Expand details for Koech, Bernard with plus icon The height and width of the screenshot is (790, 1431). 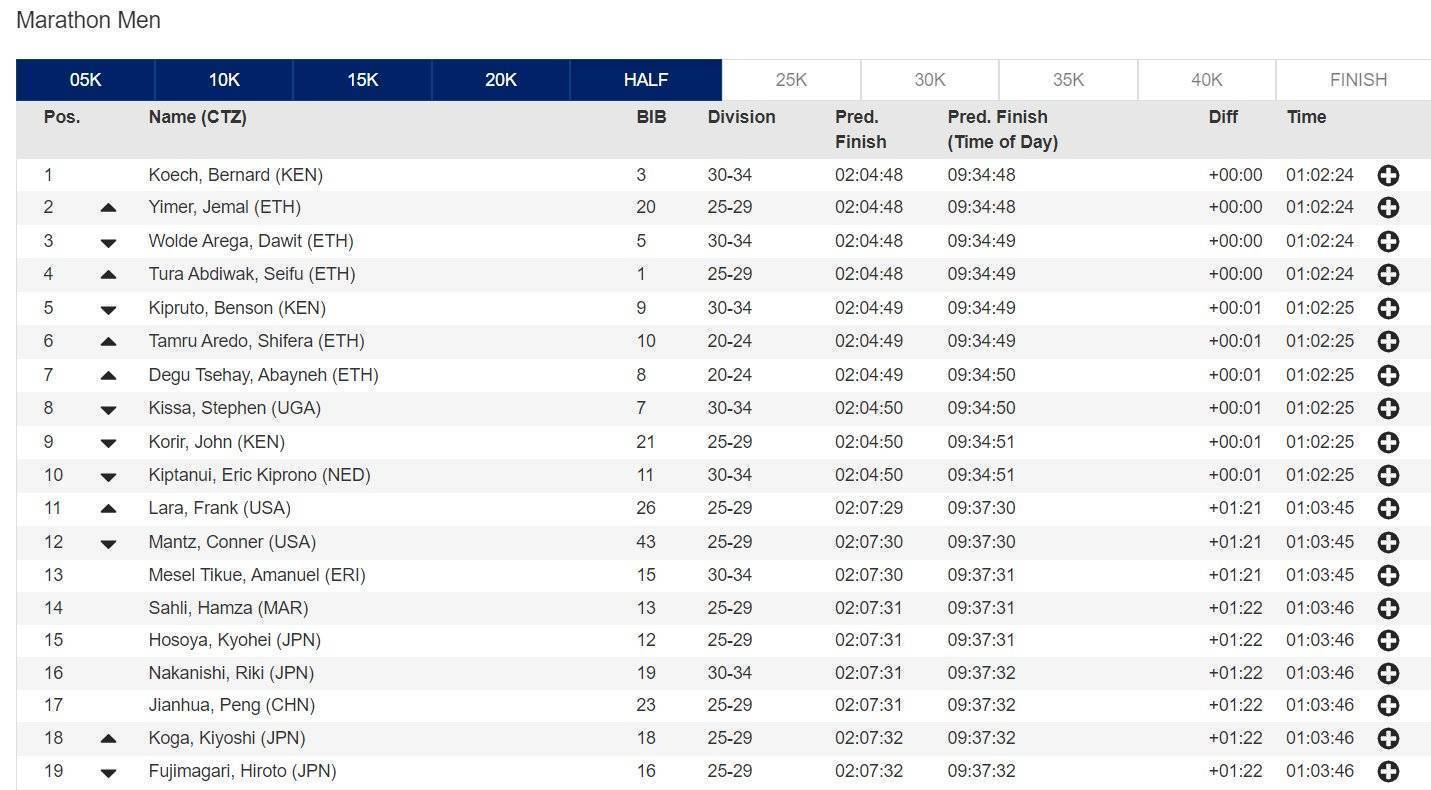(1388, 175)
